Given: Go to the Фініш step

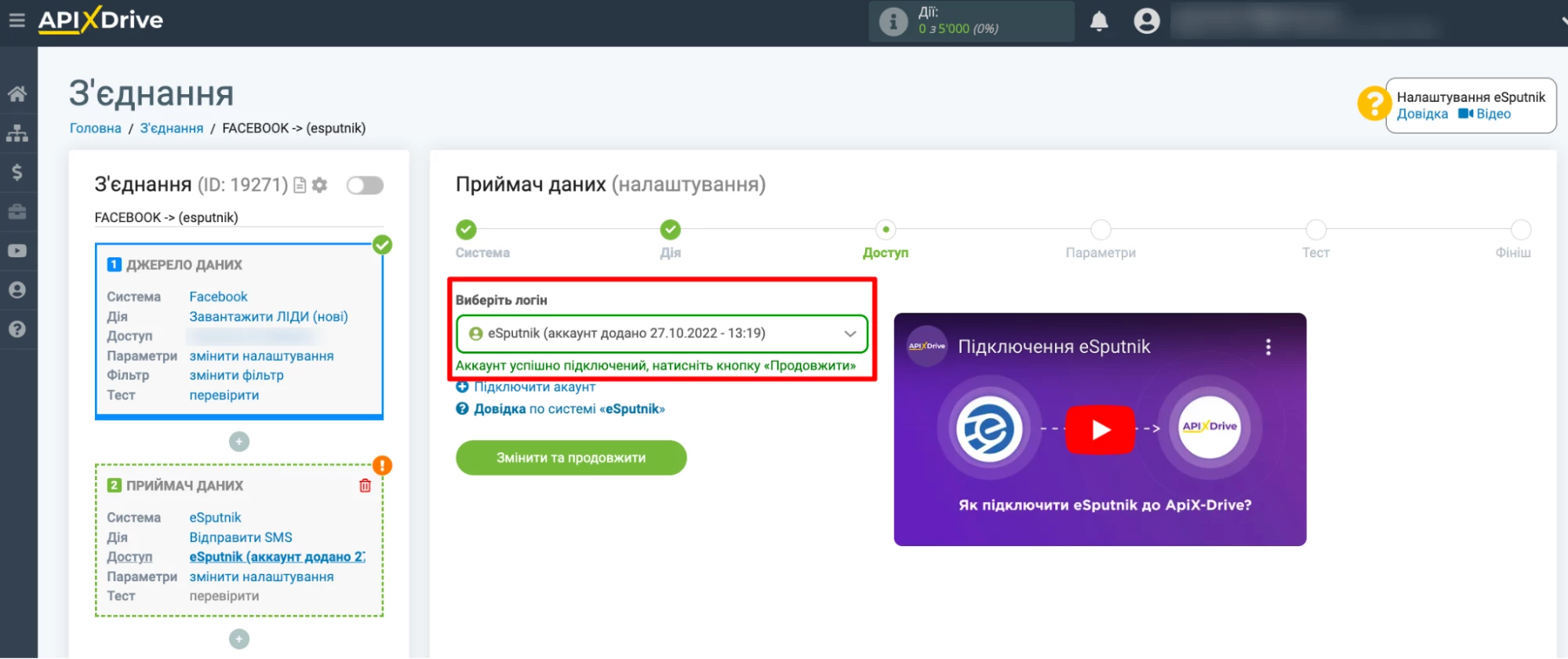Looking at the screenshot, I should (1520, 230).
